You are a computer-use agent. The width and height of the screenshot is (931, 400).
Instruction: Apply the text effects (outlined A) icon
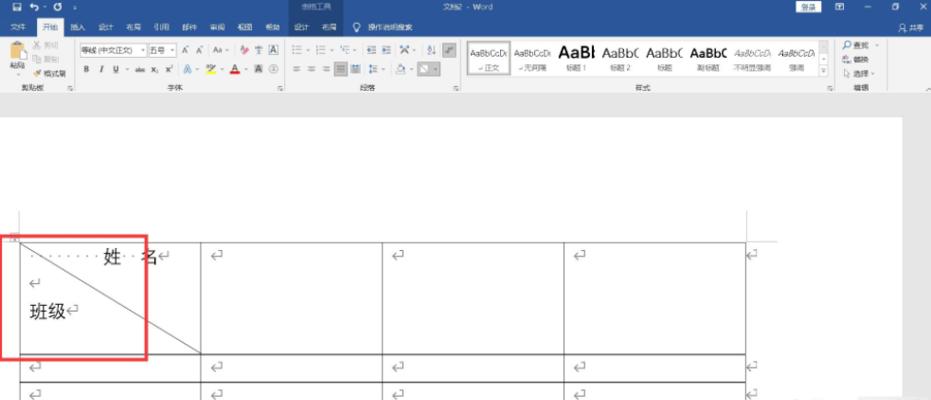pyautogui.click(x=188, y=69)
